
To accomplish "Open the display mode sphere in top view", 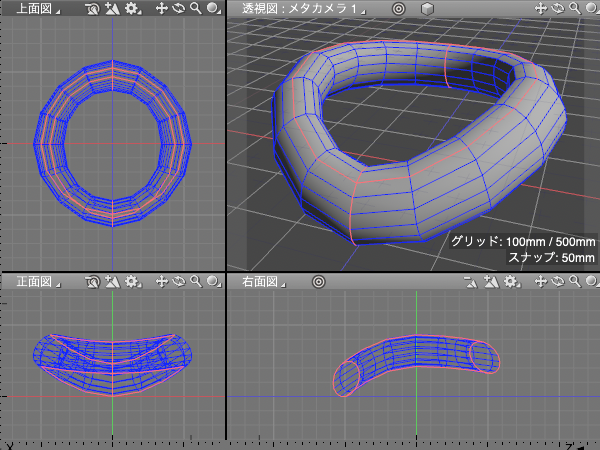I will coord(212,8).
